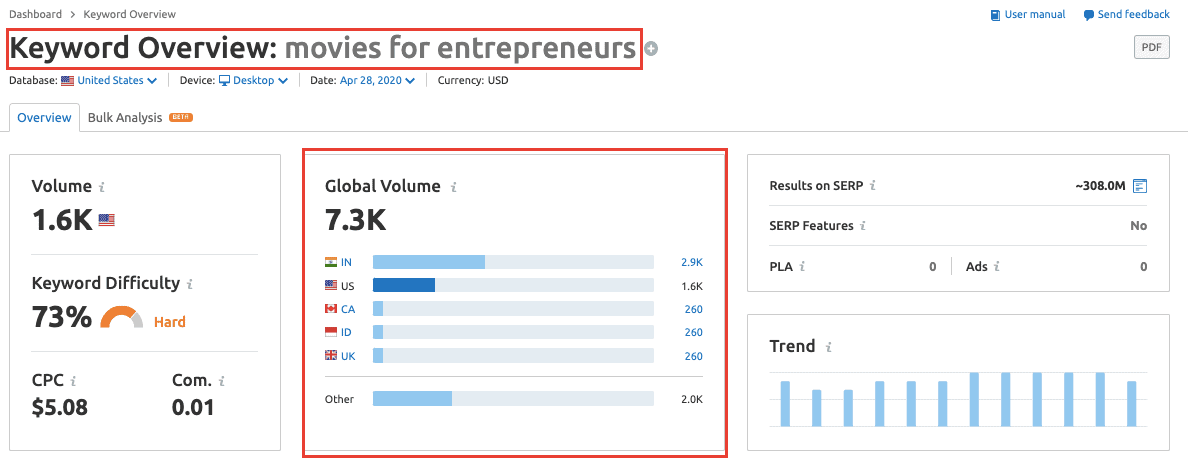Open the Apr 28, 2020 date dropdown
The width and height of the screenshot is (1188, 465).
click(x=377, y=80)
